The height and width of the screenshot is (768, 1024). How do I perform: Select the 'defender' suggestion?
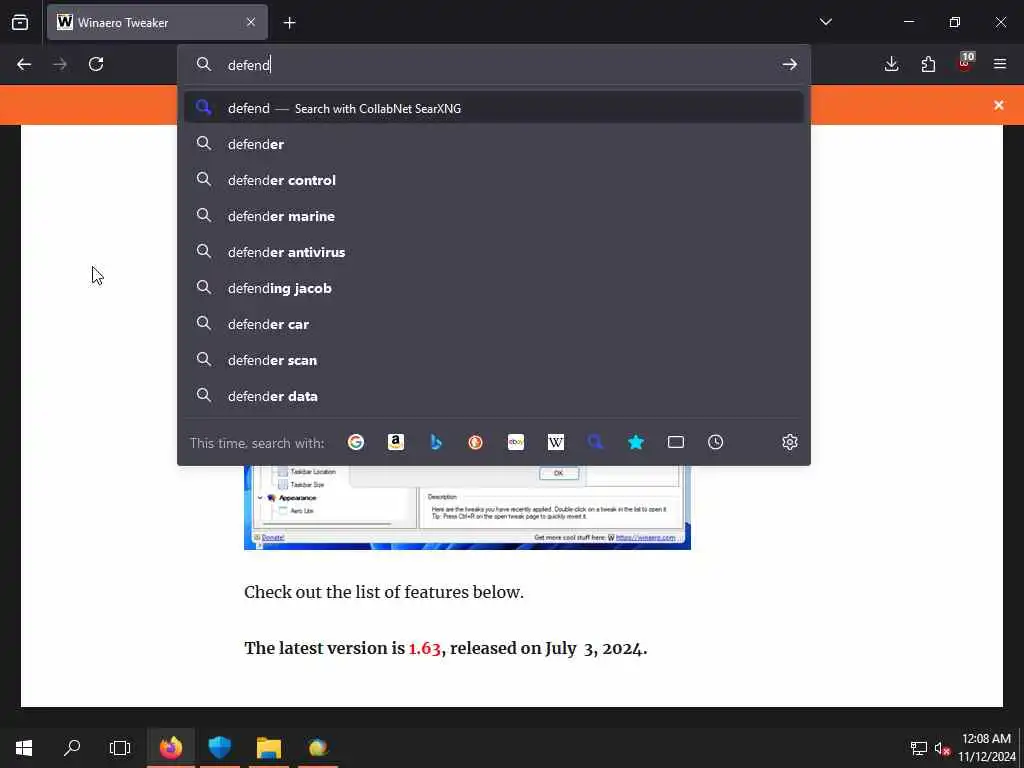pyautogui.click(x=494, y=144)
